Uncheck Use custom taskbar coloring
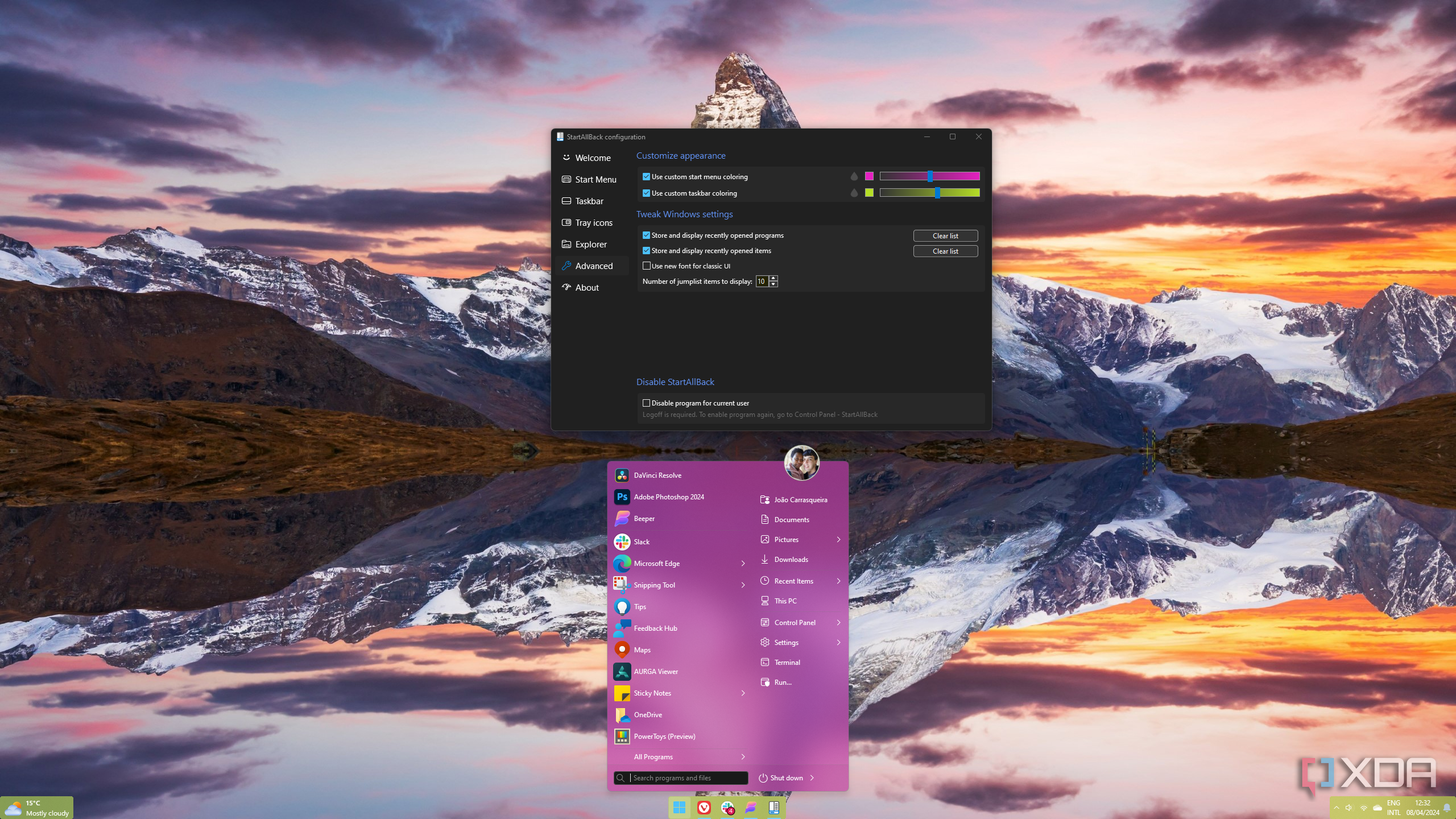The height and width of the screenshot is (819, 1456). [646, 193]
